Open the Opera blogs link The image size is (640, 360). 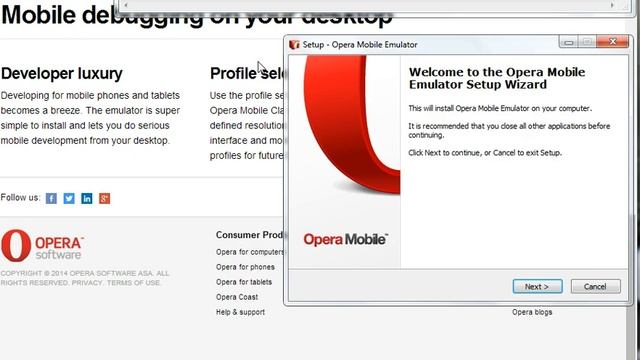[x=532, y=312]
